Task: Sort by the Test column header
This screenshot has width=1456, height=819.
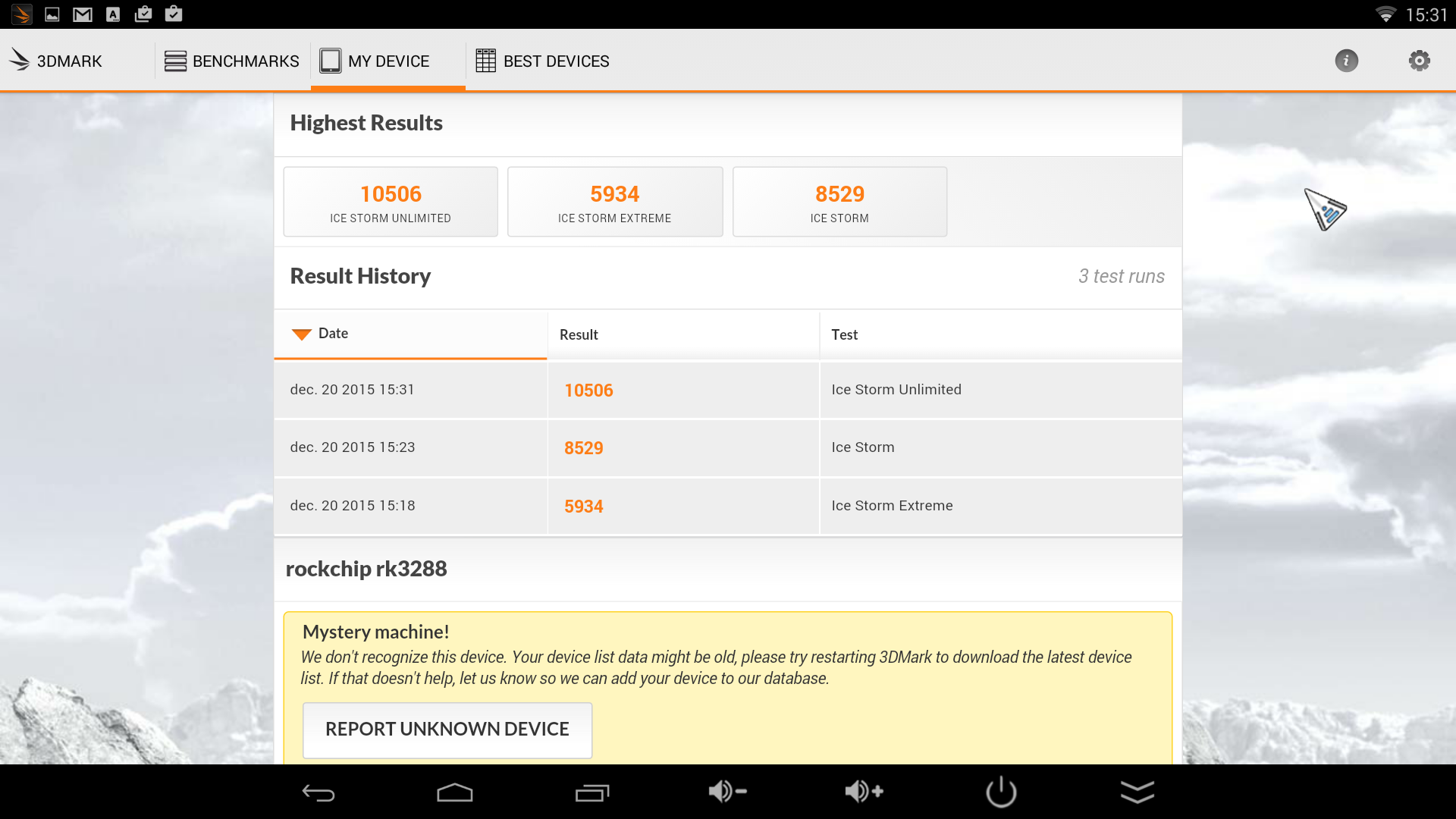Action: point(1000,334)
